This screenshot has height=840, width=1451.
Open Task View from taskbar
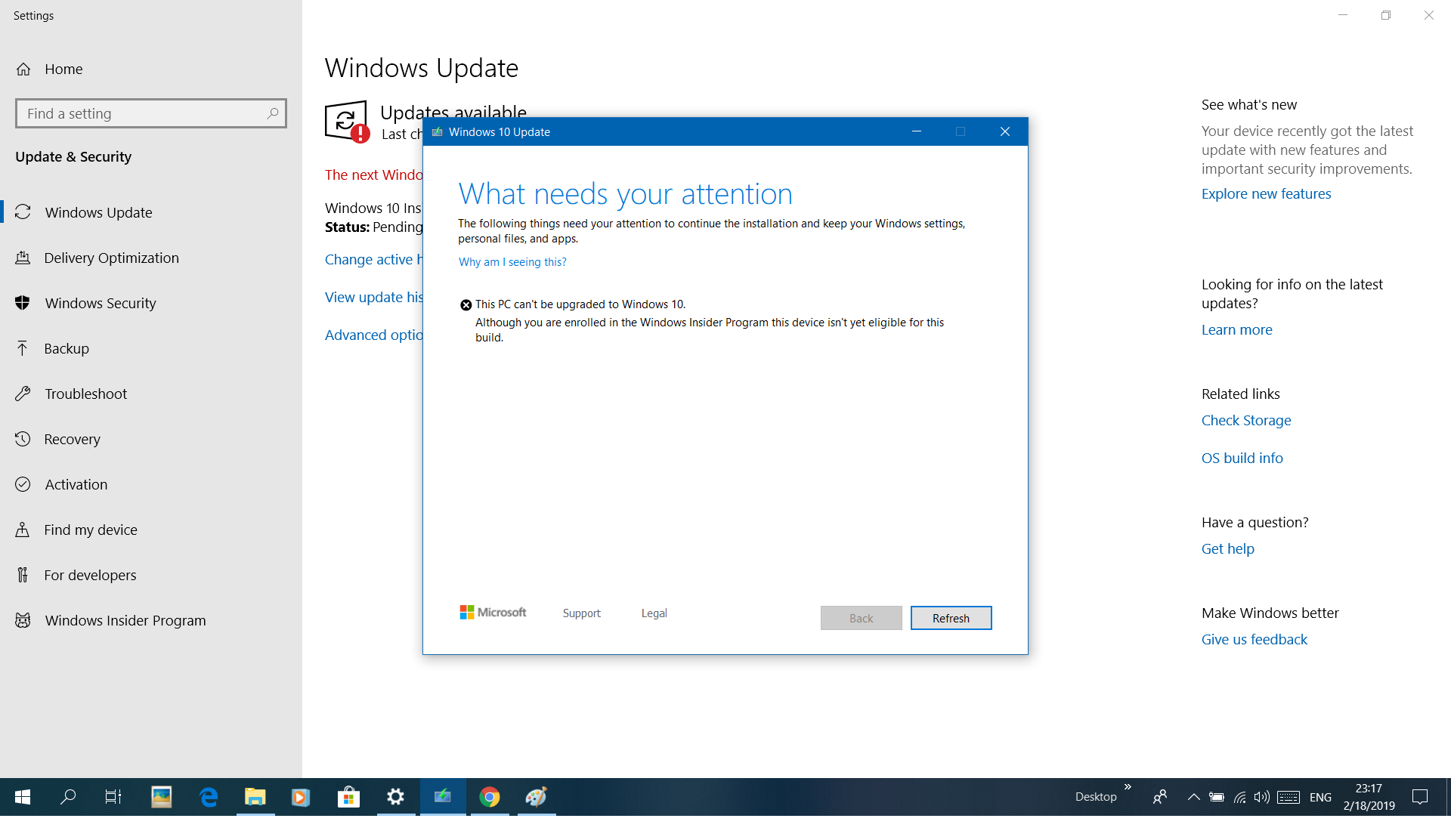pyautogui.click(x=113, y=797)
